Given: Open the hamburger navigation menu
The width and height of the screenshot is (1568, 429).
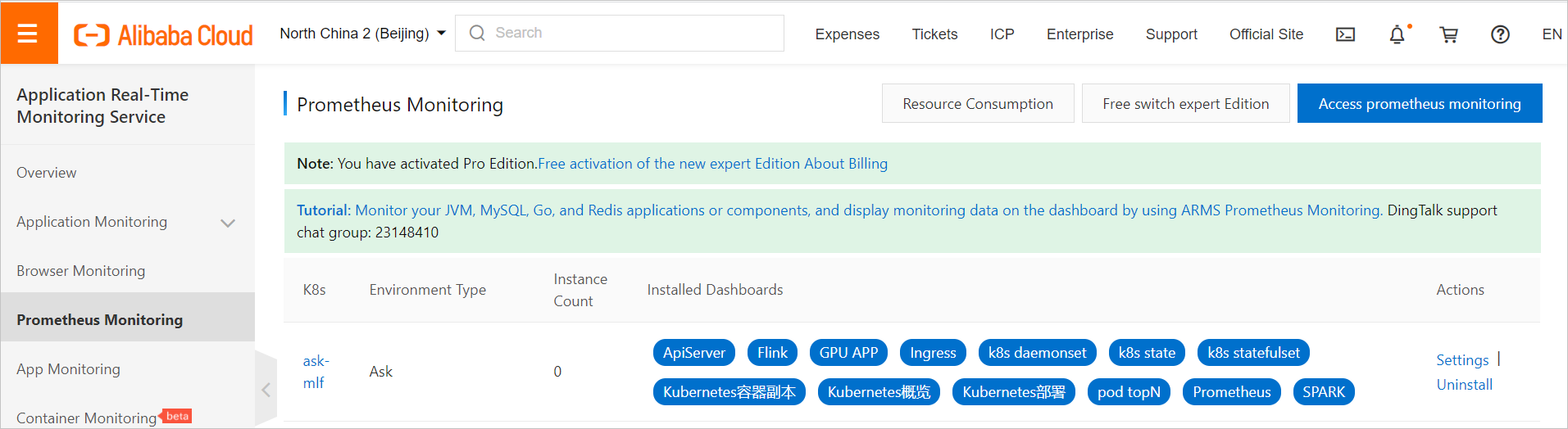Looking at the screenshot, I should tap(29, 34).
